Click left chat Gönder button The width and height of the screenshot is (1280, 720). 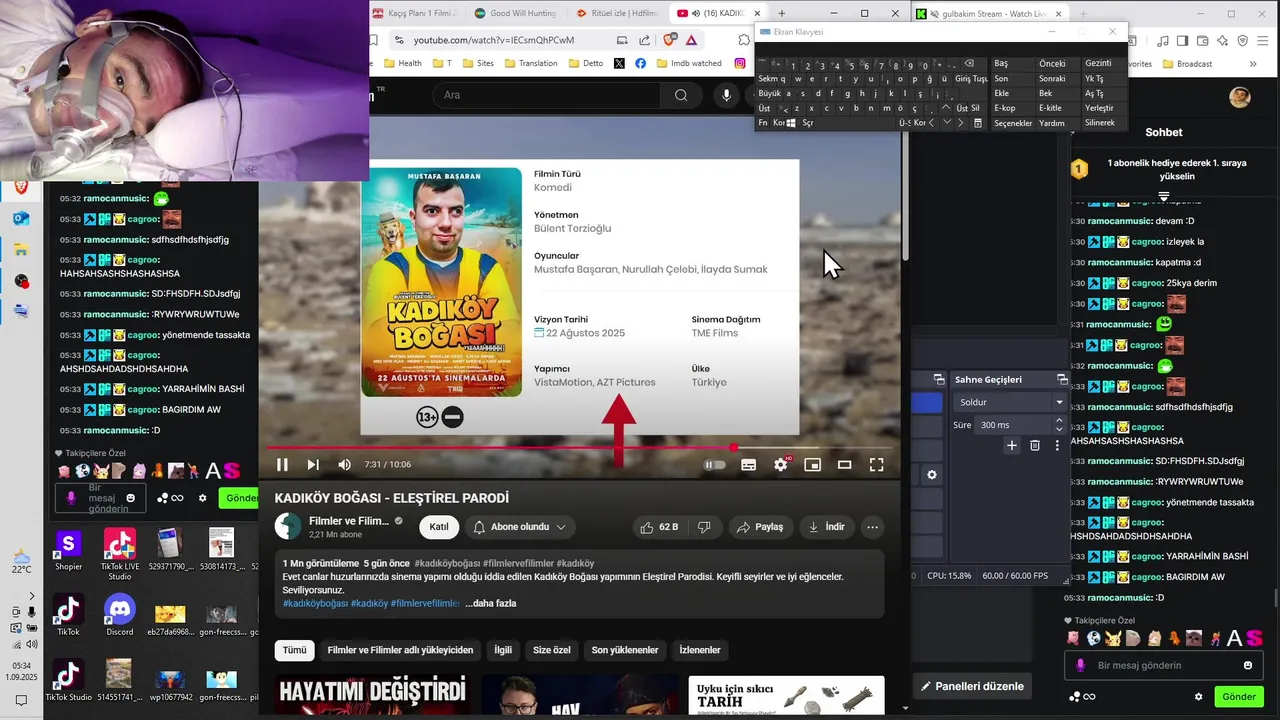(x=241, y=498)
